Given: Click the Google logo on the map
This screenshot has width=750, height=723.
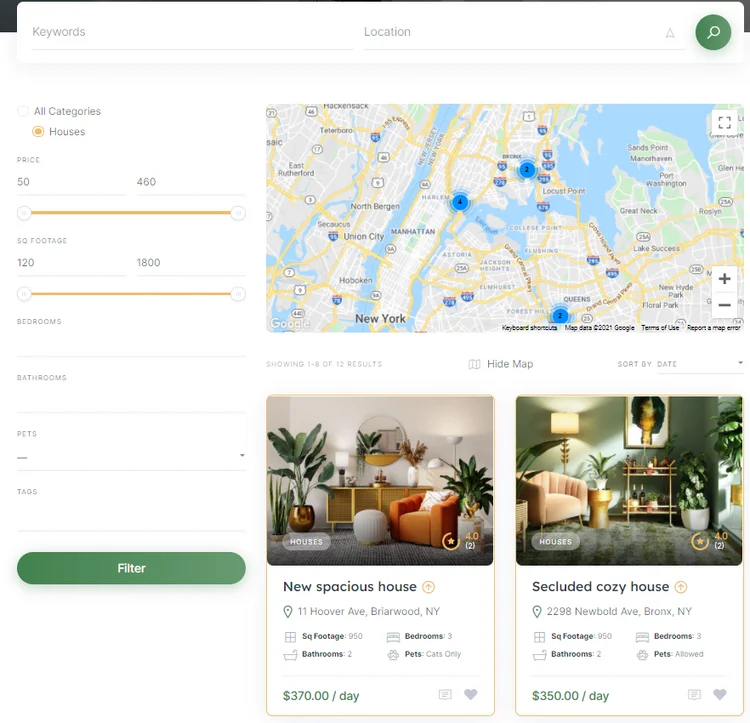Looking at the screenshot, I should (x=290, y=323).
